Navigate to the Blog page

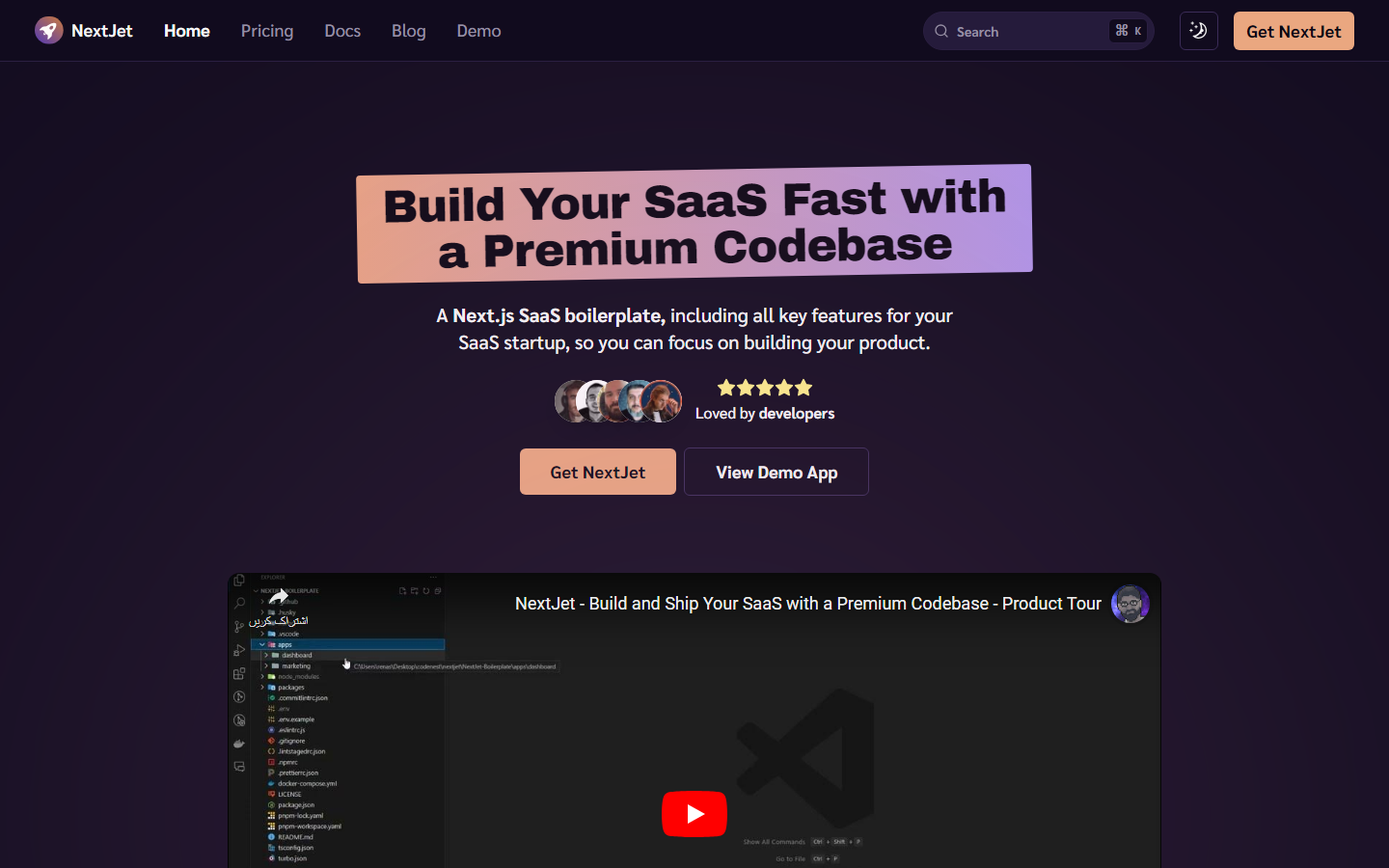coord(408,31)
